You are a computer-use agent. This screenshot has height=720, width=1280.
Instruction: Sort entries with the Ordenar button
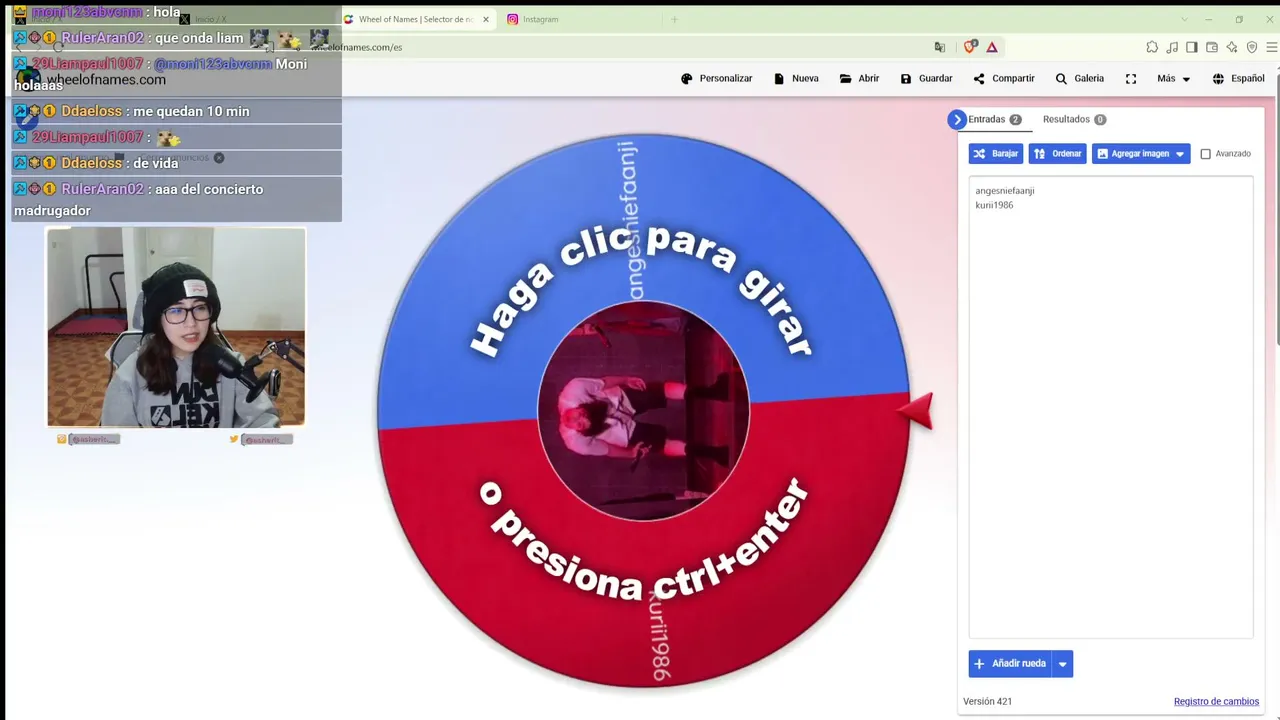[x=1057, y=154]
